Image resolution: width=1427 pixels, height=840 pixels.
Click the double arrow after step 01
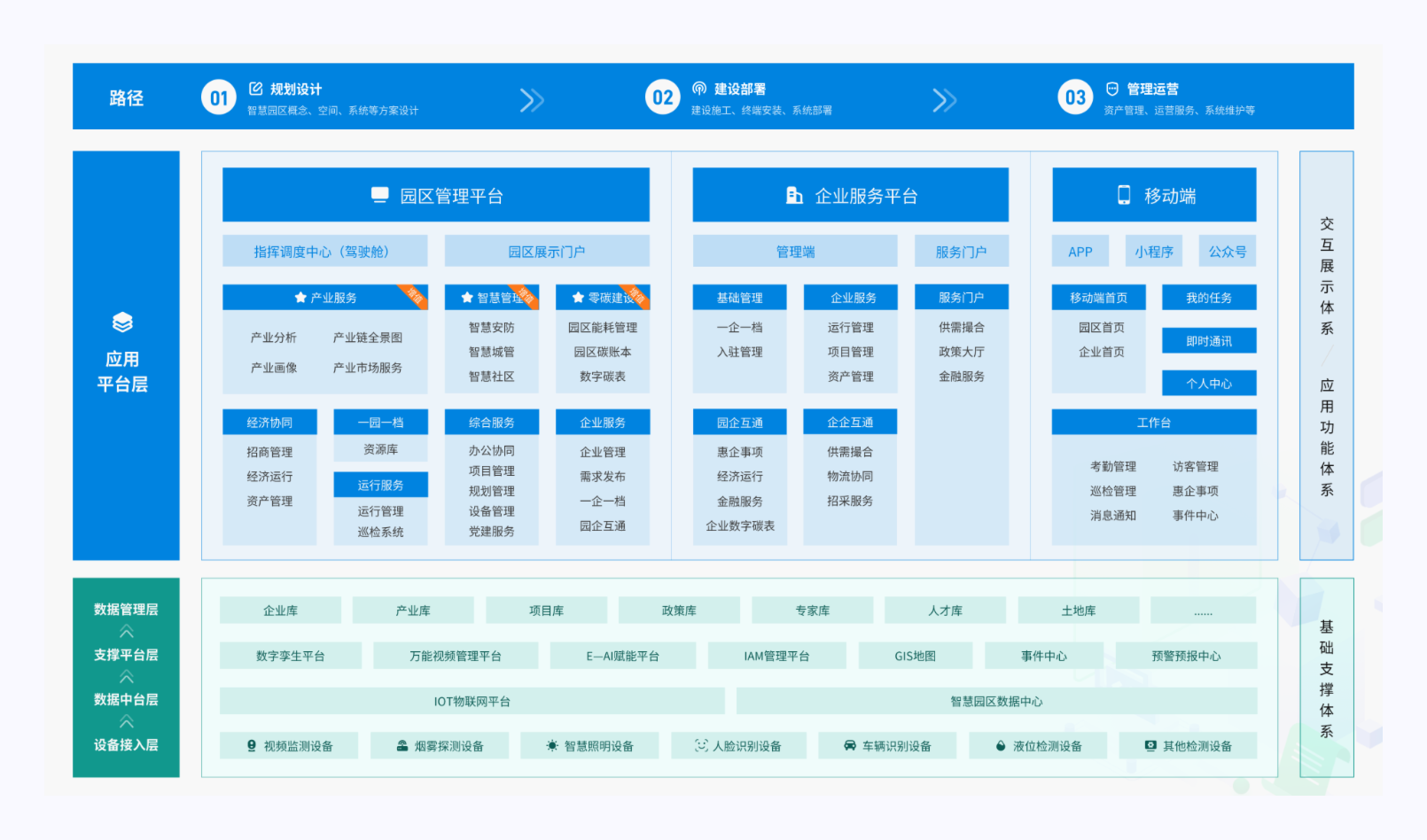coord(532,100)
